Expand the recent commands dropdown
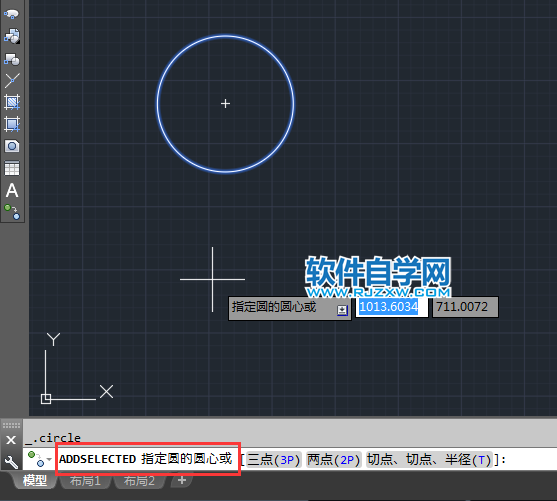The image size is (557, 501). pyautogui.click(x=39, y=459)
